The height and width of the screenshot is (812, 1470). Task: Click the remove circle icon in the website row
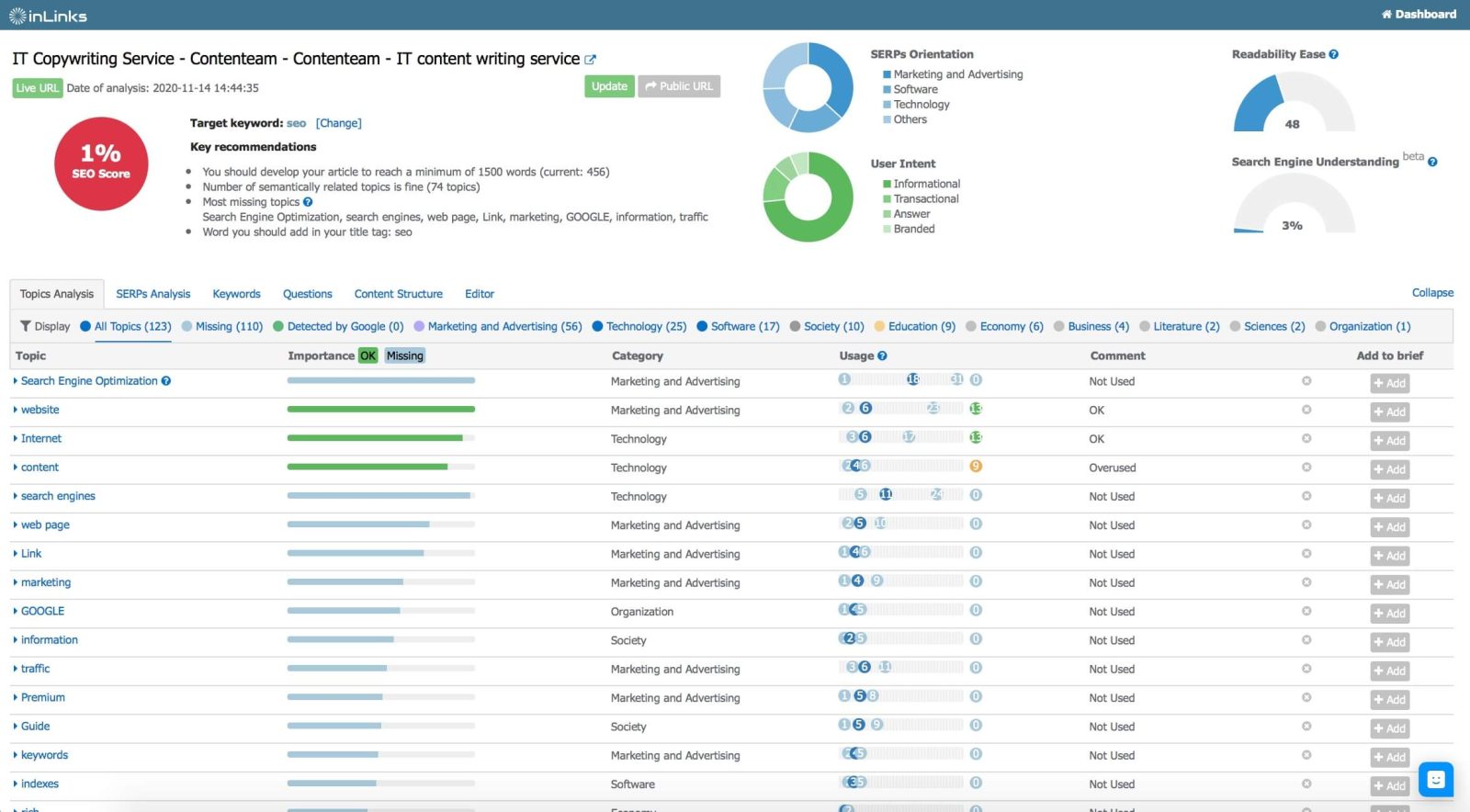click(1306, 410)
